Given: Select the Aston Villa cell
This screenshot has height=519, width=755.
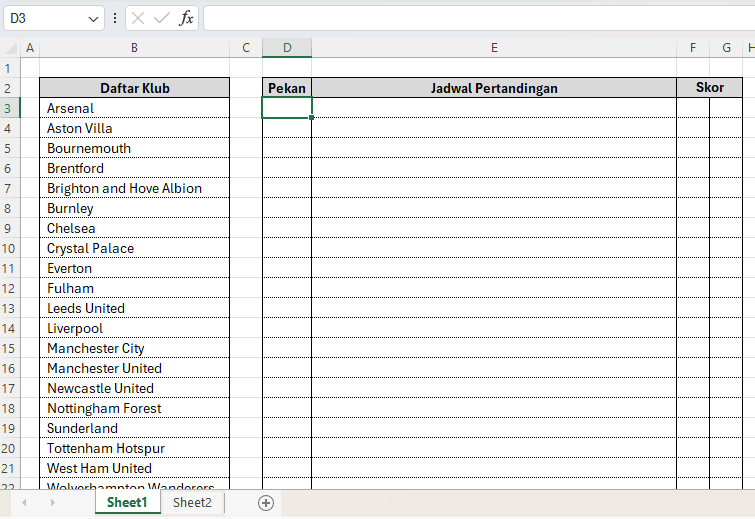Looking at the screenshot, I should pos(134,128).
